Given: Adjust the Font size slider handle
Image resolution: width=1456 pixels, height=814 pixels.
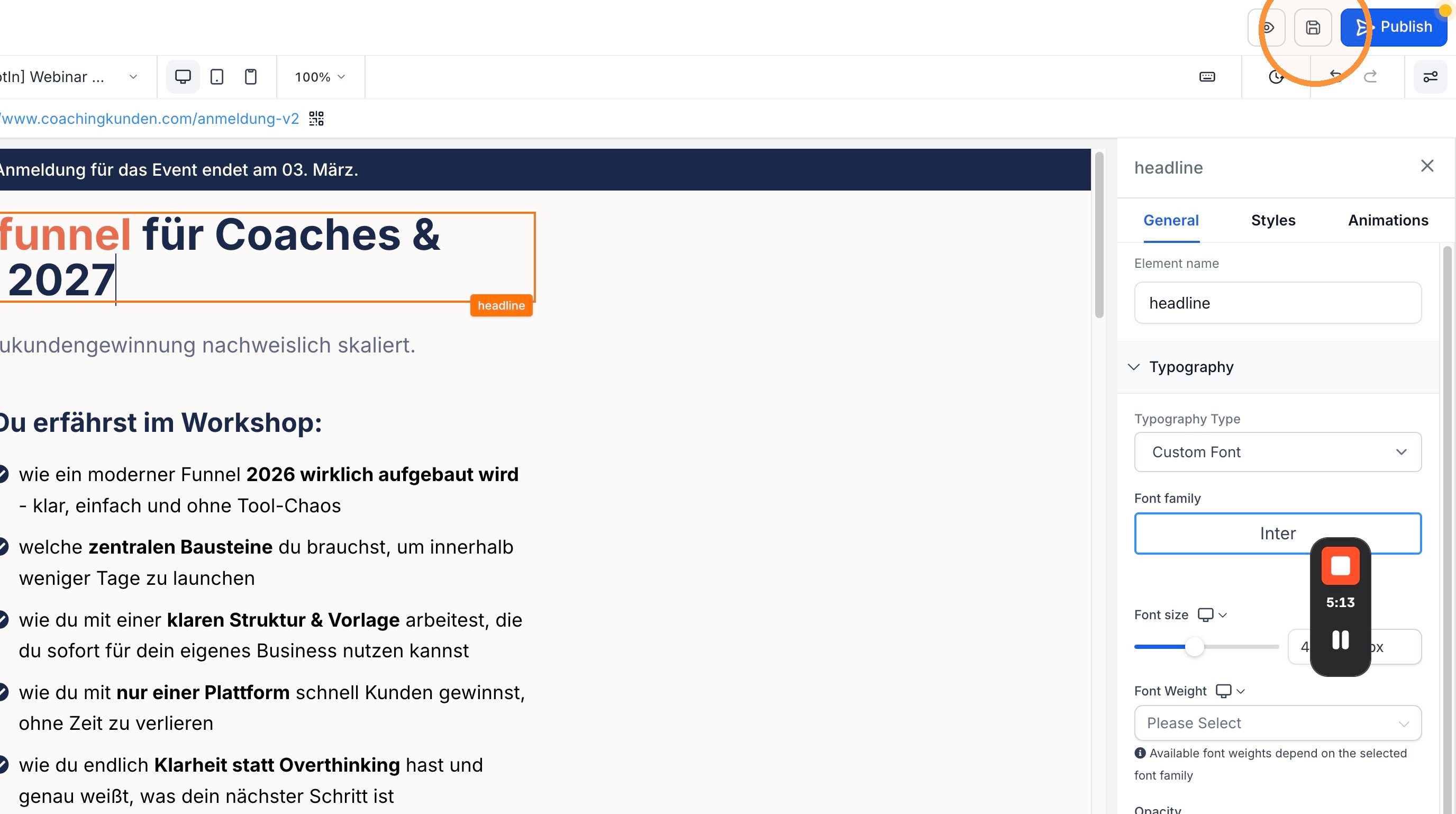Looking at the screenshot, I should [1194, 647].
